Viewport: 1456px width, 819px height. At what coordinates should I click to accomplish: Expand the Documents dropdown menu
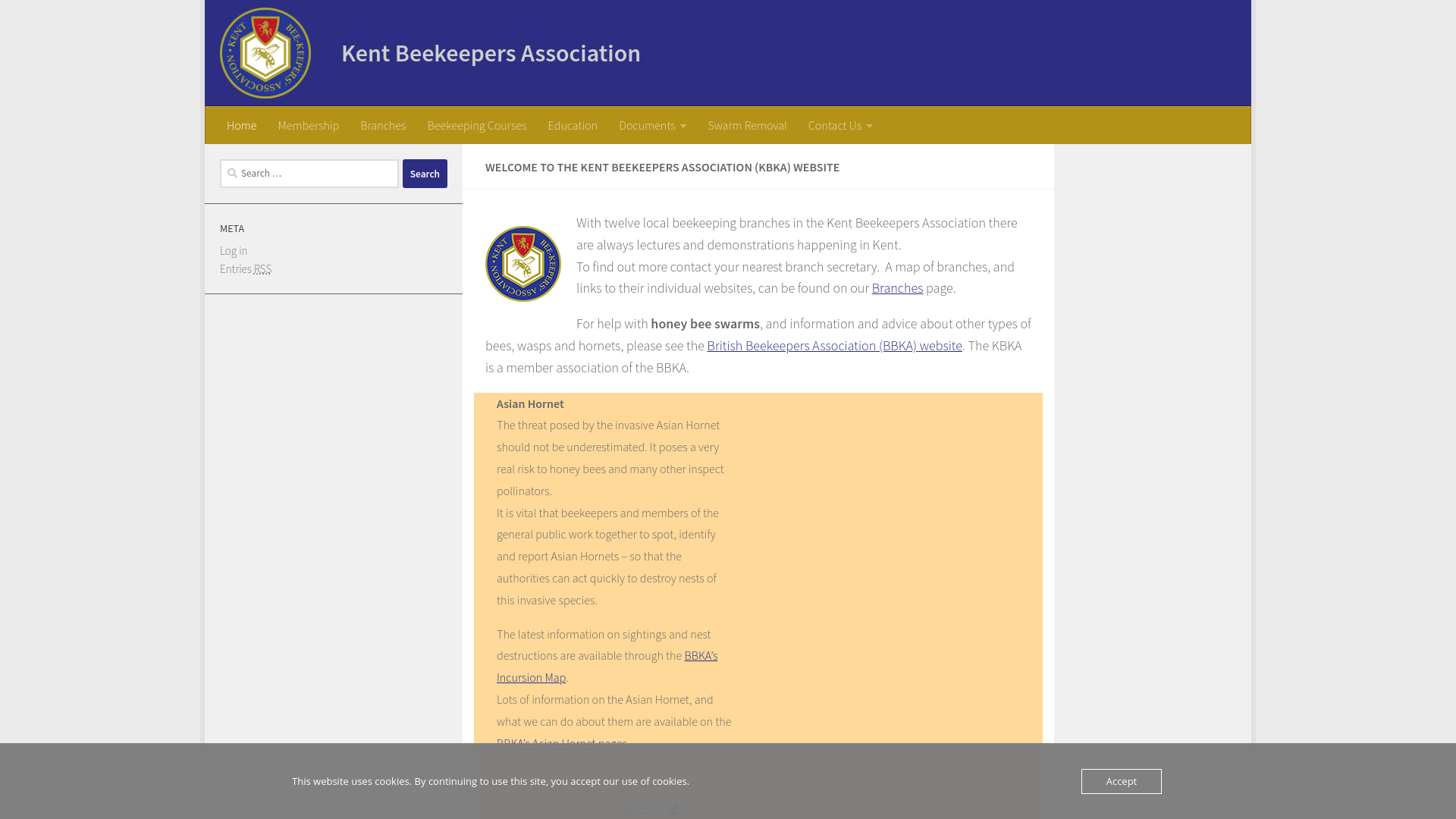point(652,125)
